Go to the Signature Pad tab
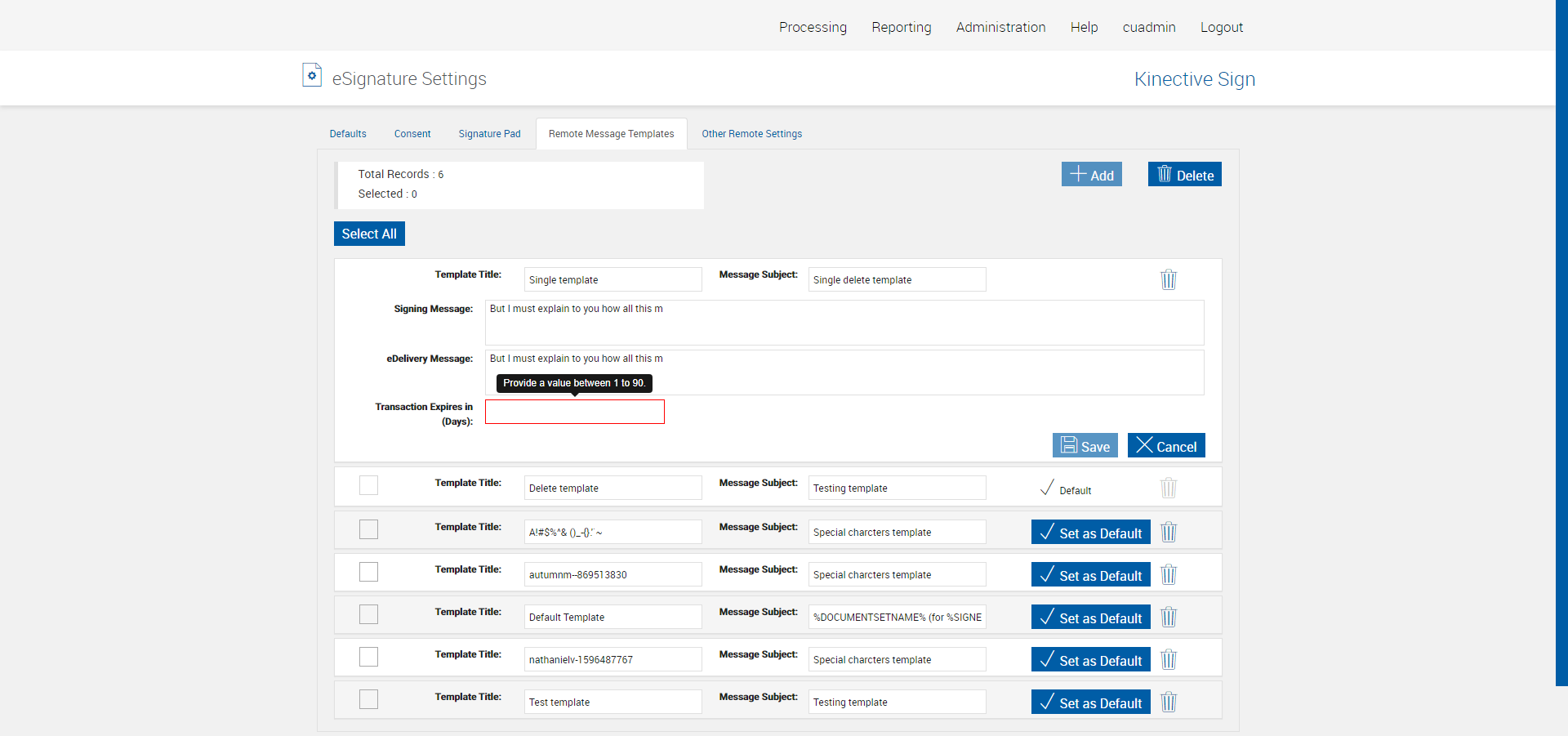The height and width of the screenshot is (736, 1568). click(489, 134)
